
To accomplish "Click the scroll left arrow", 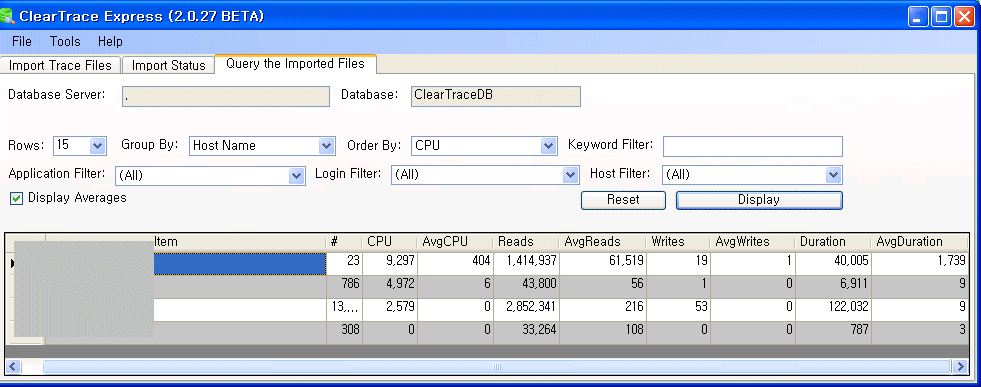I will (x=13, y=366).
